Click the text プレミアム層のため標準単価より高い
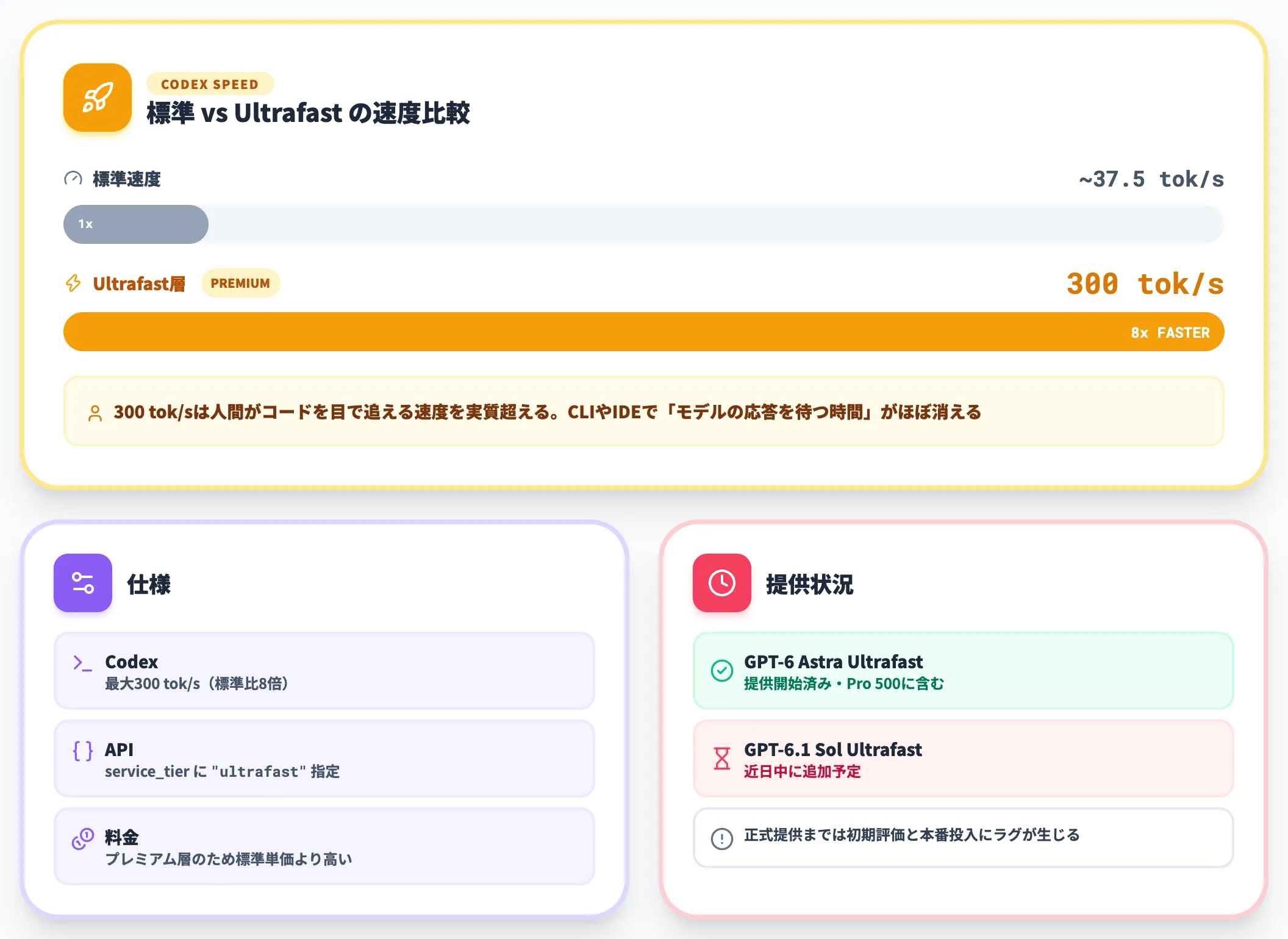 pyautogui.click(x=229, y=860)
